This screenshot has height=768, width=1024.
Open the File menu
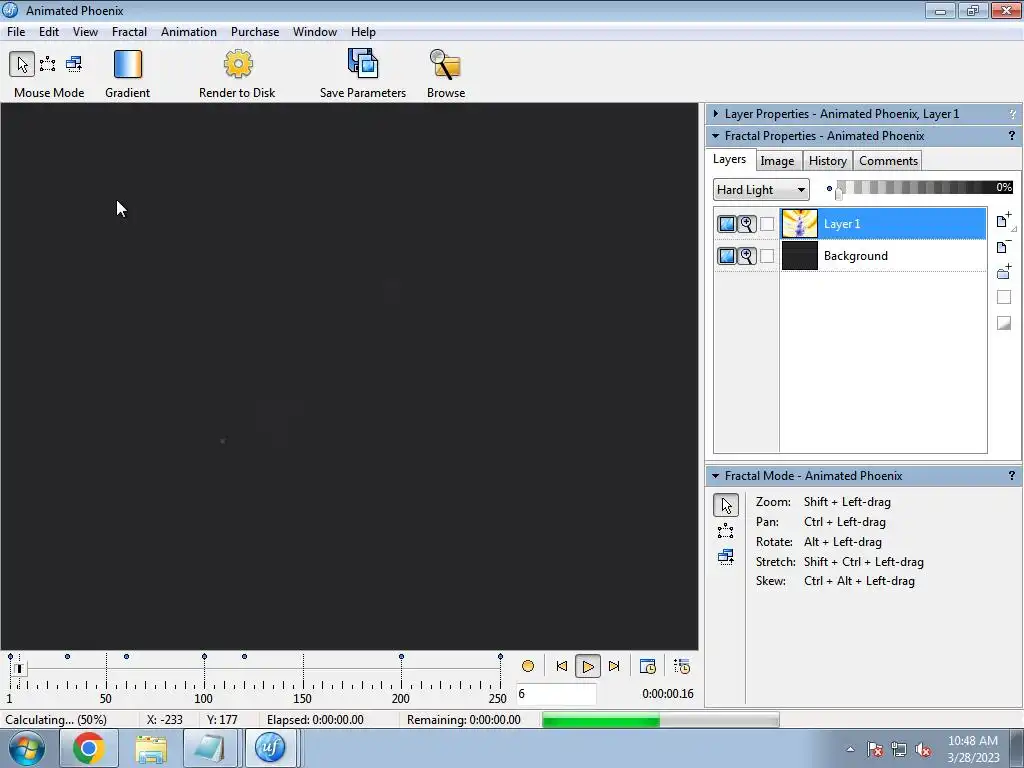16,31
